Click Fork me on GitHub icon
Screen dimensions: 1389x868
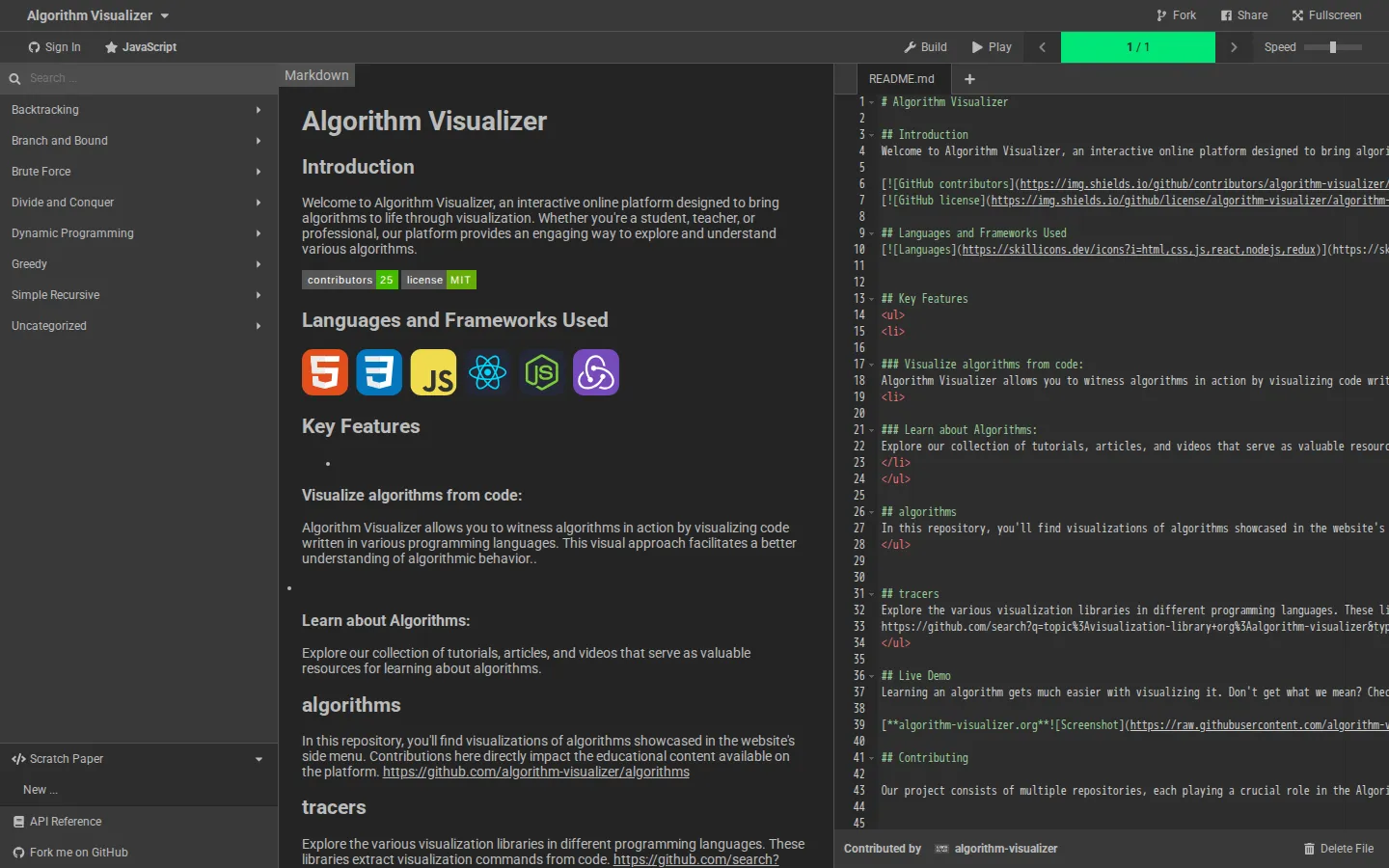18,853
